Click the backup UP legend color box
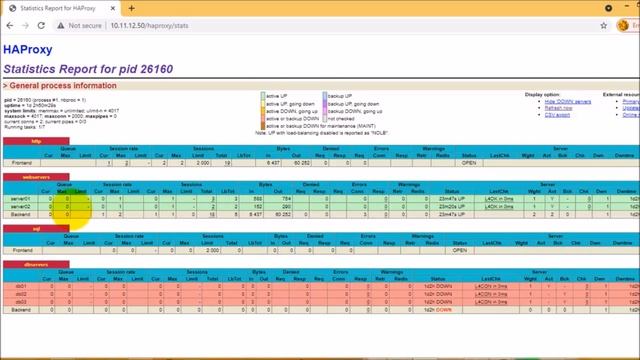Viewport: 640px width, 360px height. tap(325, 96)
